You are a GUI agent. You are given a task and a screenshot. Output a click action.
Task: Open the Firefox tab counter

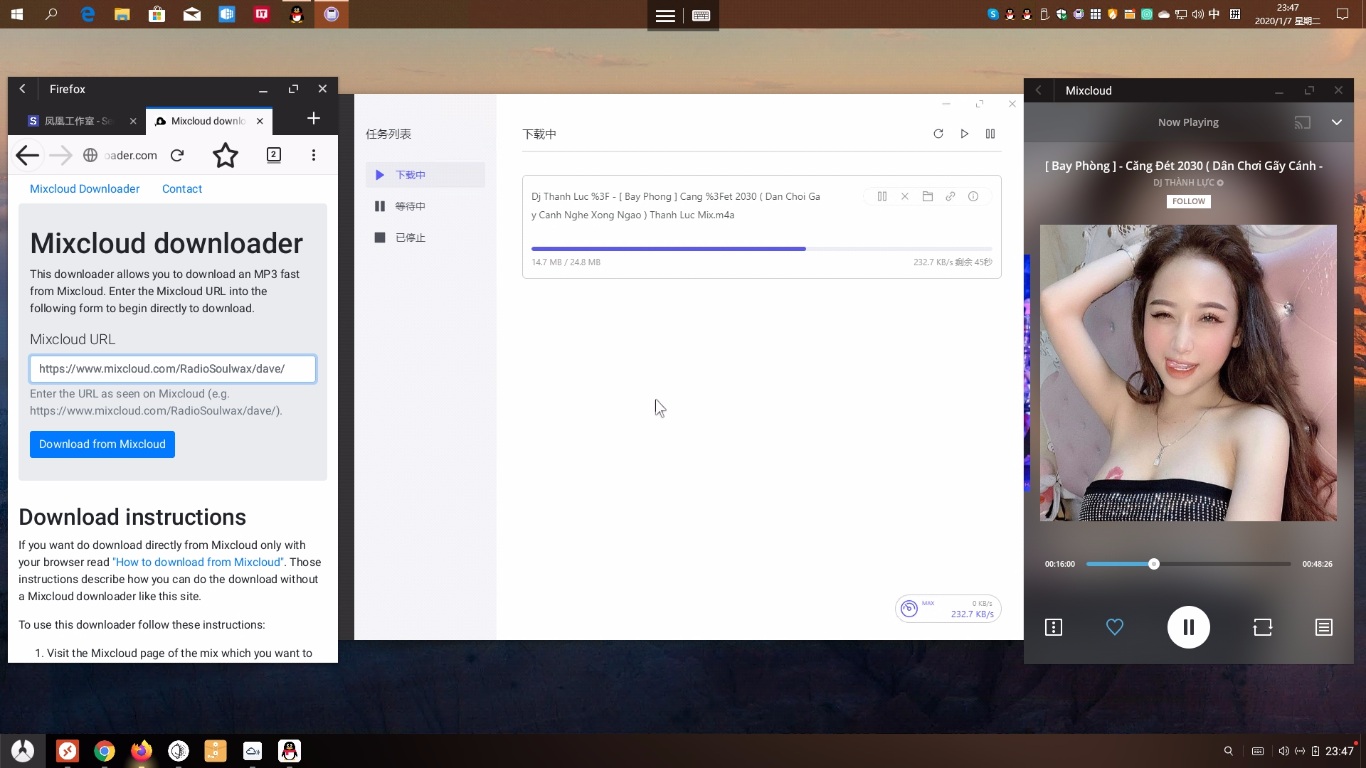coord(273,154)
